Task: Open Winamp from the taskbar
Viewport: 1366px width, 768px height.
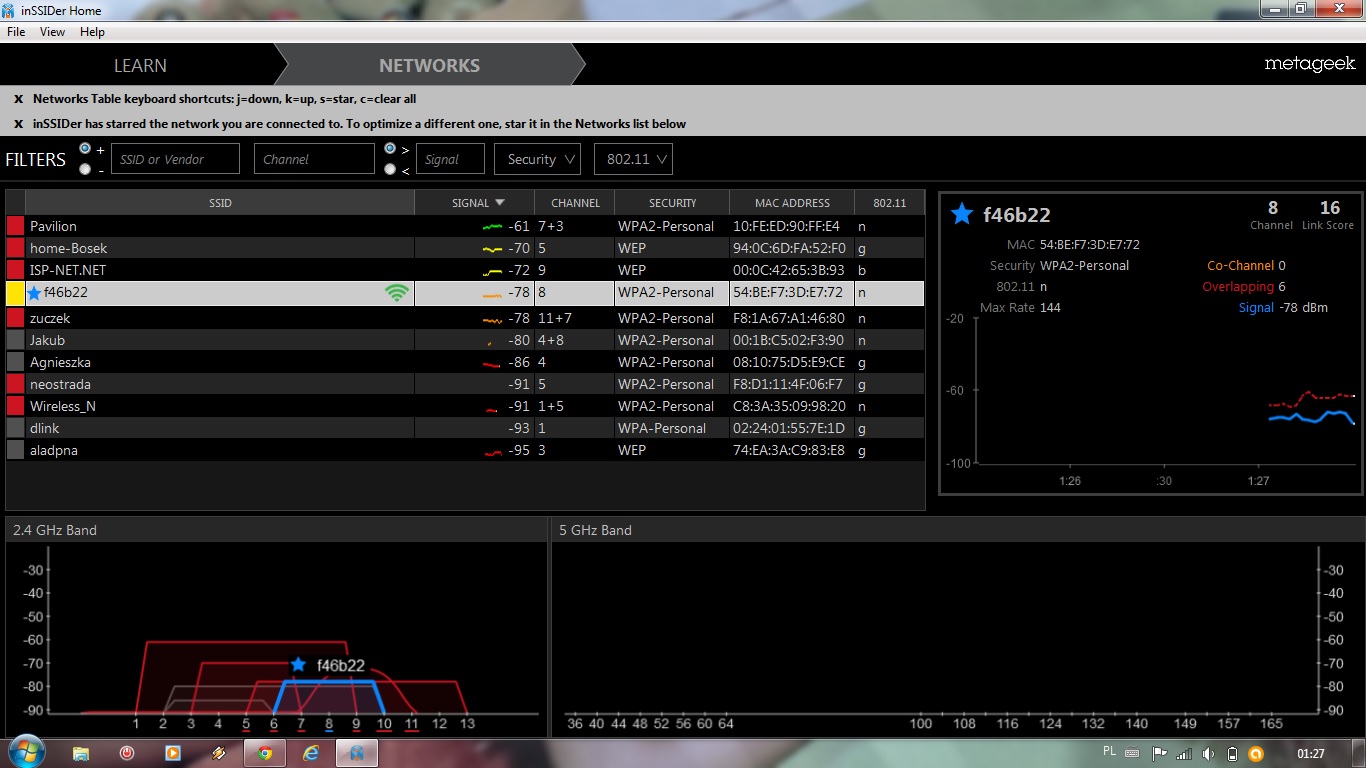Action: click(x=219, y=753)
